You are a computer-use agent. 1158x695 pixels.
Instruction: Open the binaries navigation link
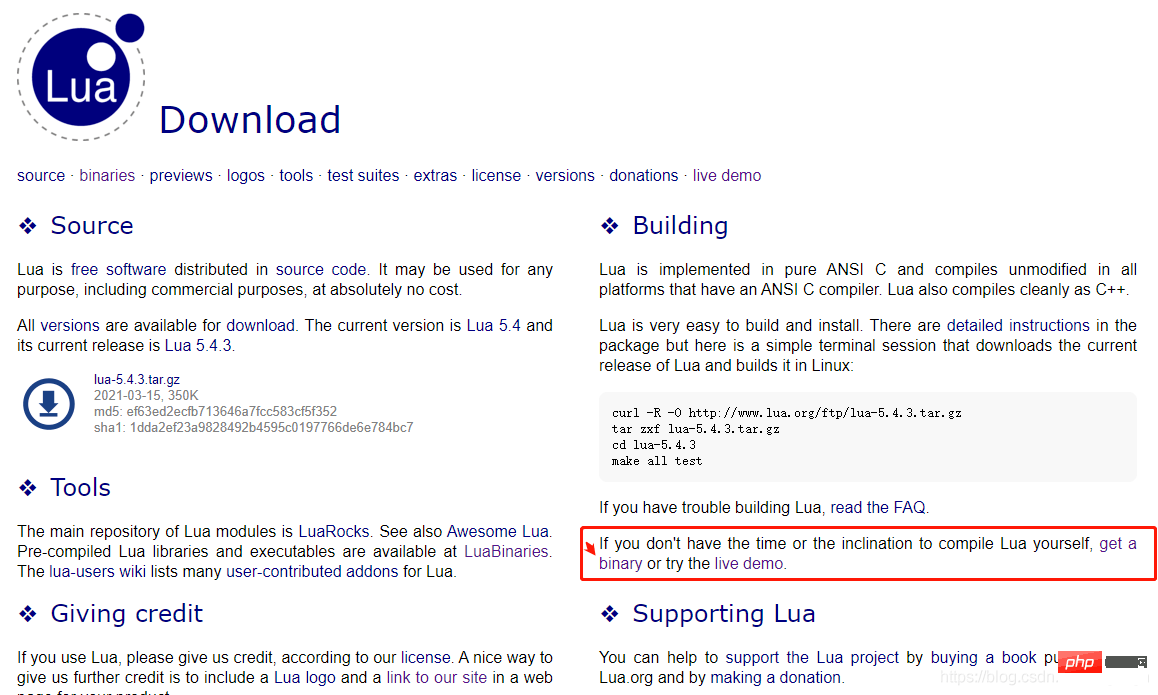tap(107, 175)
